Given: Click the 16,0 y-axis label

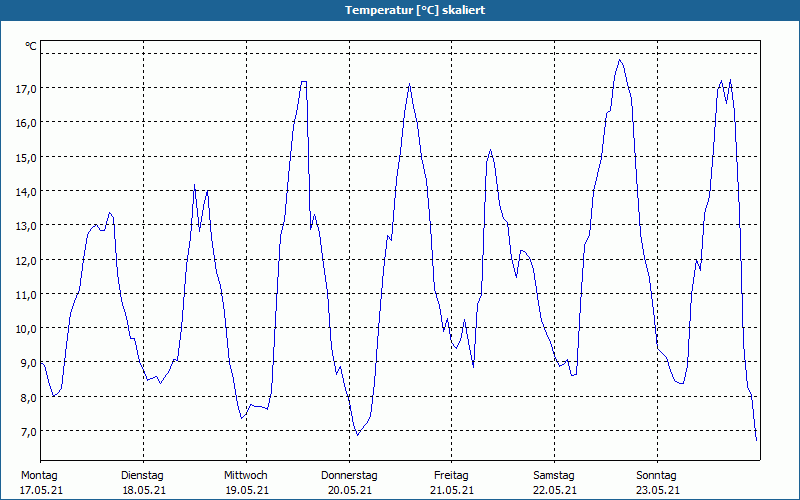Looking at the screenshot, I should [x=27, y=123].
